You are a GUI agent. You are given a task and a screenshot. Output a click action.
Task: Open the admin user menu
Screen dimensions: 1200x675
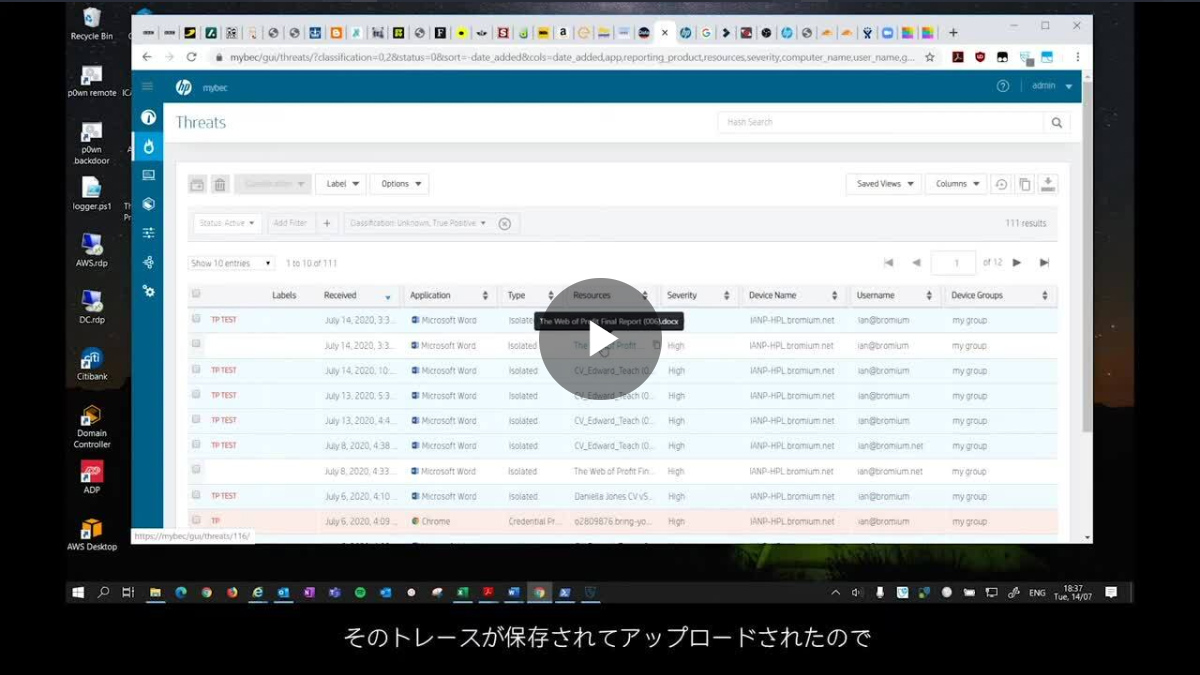[1052, 86]
